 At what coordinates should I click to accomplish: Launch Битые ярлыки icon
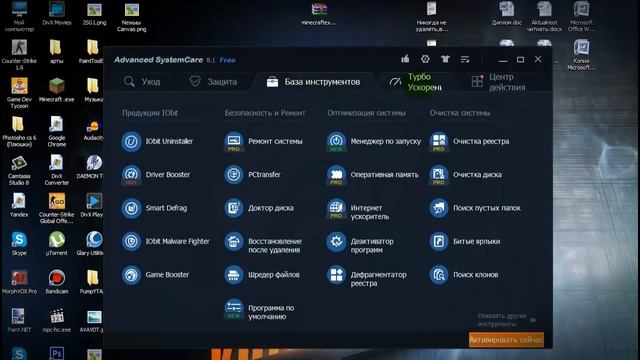pos(439,242)
